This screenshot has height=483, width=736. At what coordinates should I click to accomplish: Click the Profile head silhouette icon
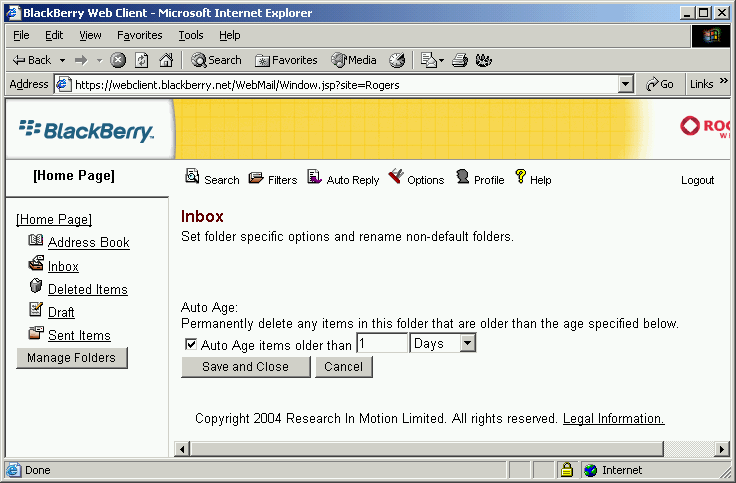click(462, 176)
